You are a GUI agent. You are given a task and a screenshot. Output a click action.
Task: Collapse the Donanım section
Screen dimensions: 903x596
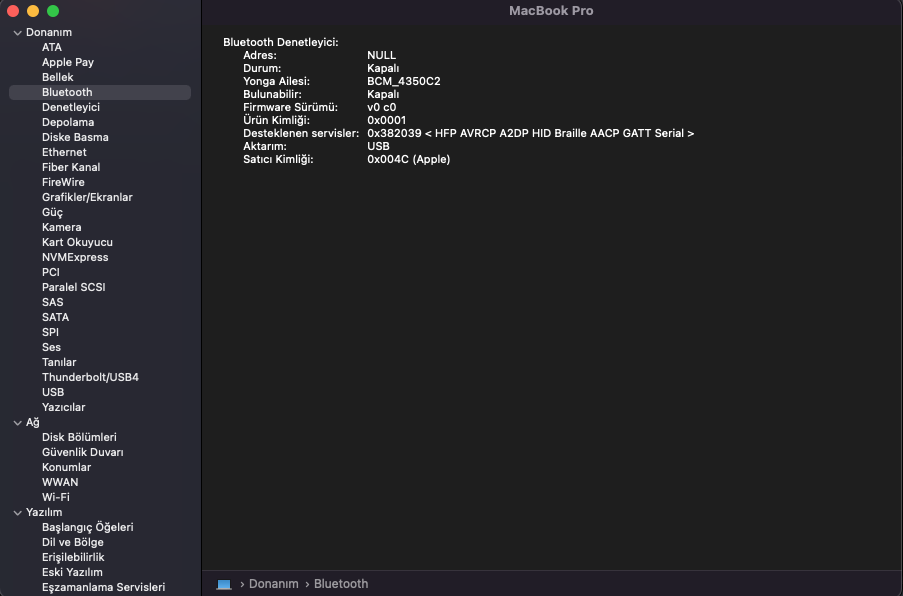pos(17,33)
